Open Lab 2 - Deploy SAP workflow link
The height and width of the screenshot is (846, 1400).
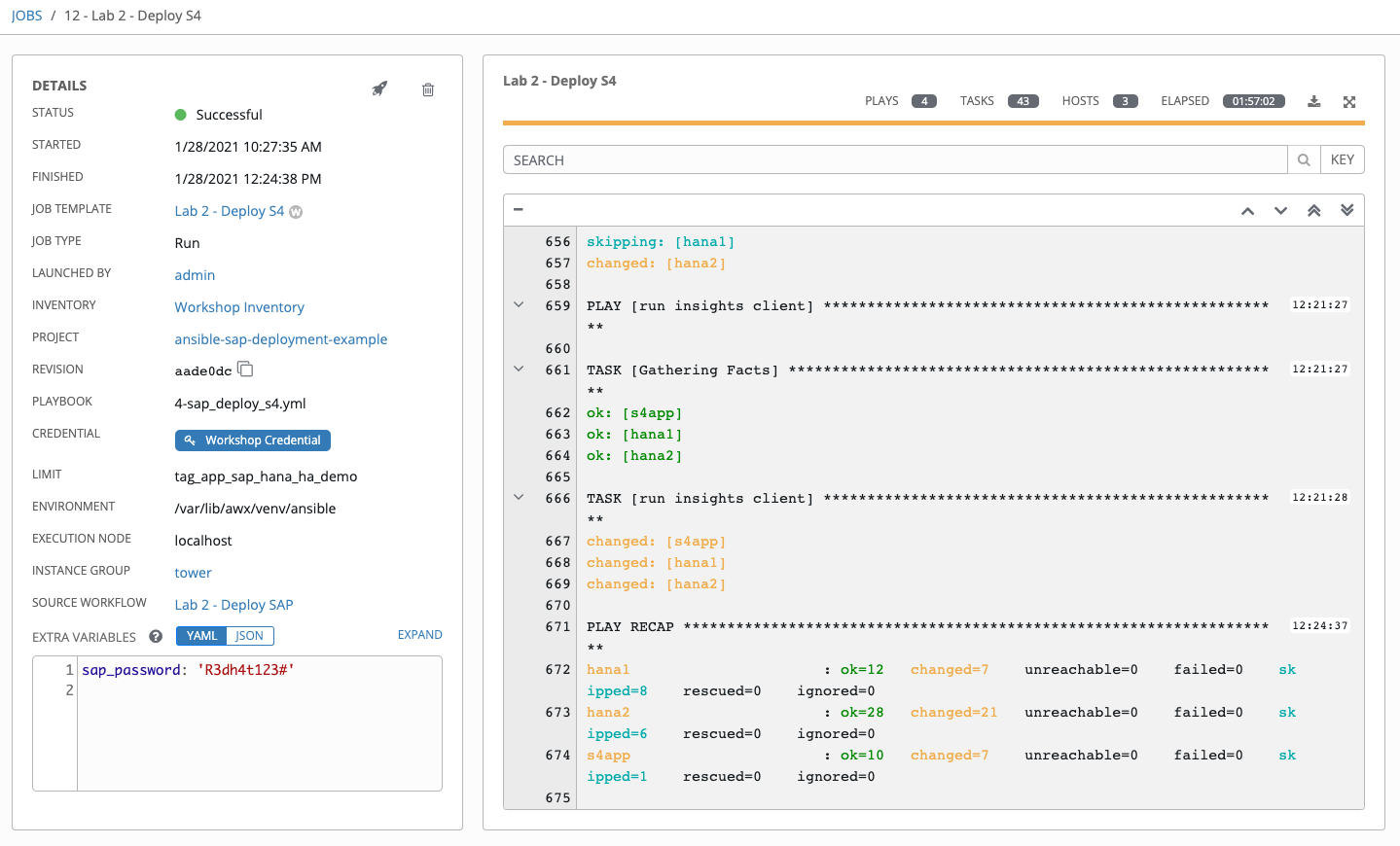233,605
